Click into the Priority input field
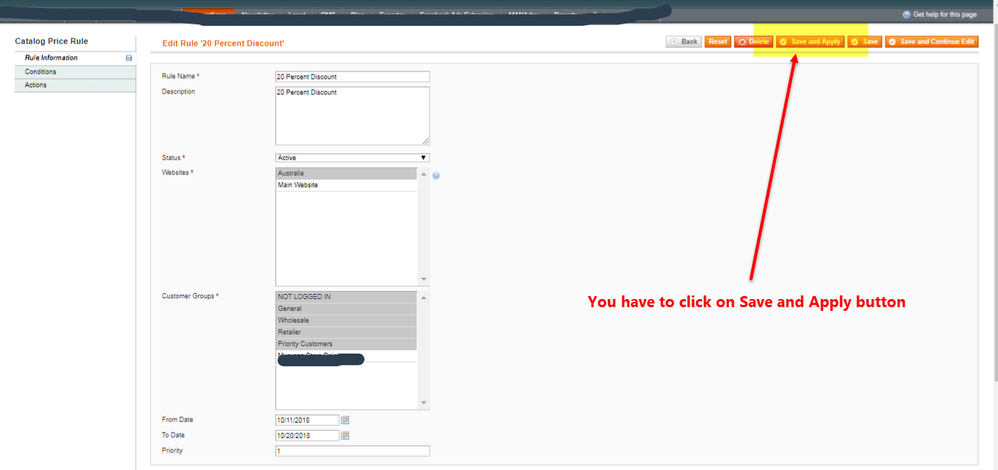Image resolution: width=998 pixels, height=470 pixels. pos(351,452)
